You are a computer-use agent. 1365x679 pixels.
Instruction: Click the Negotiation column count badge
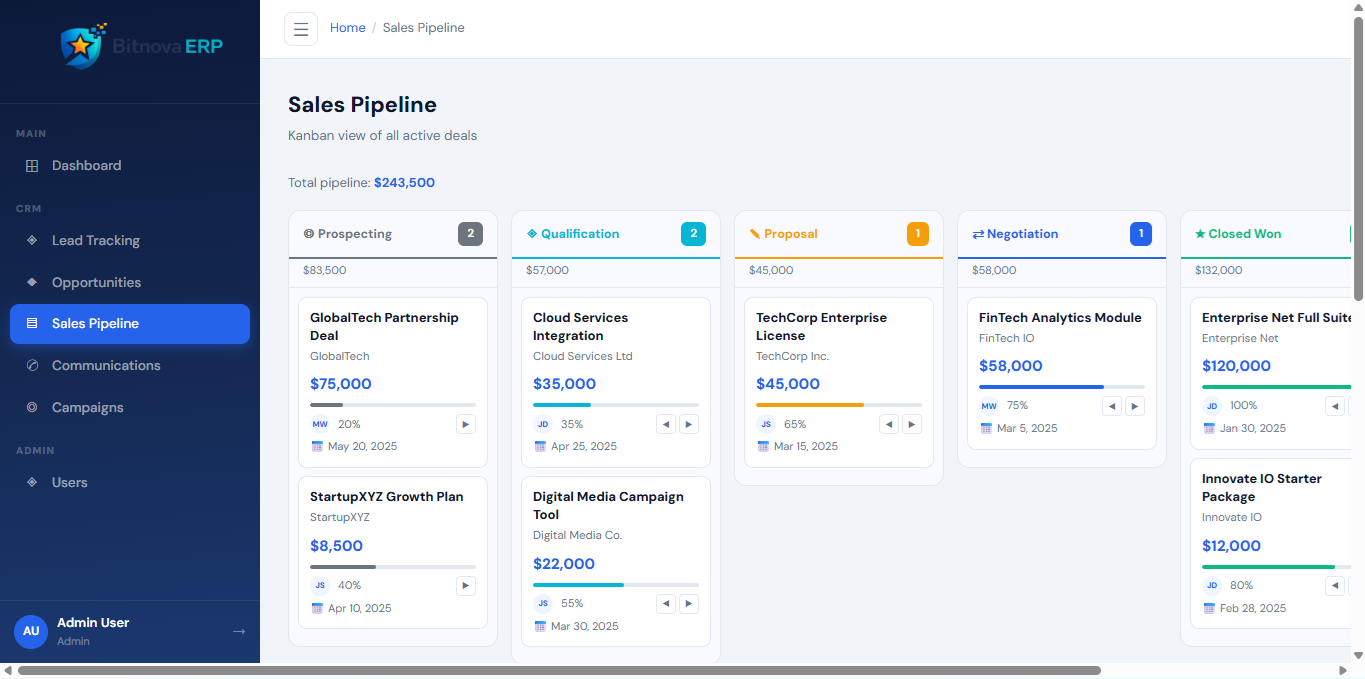pos(1141,234)
